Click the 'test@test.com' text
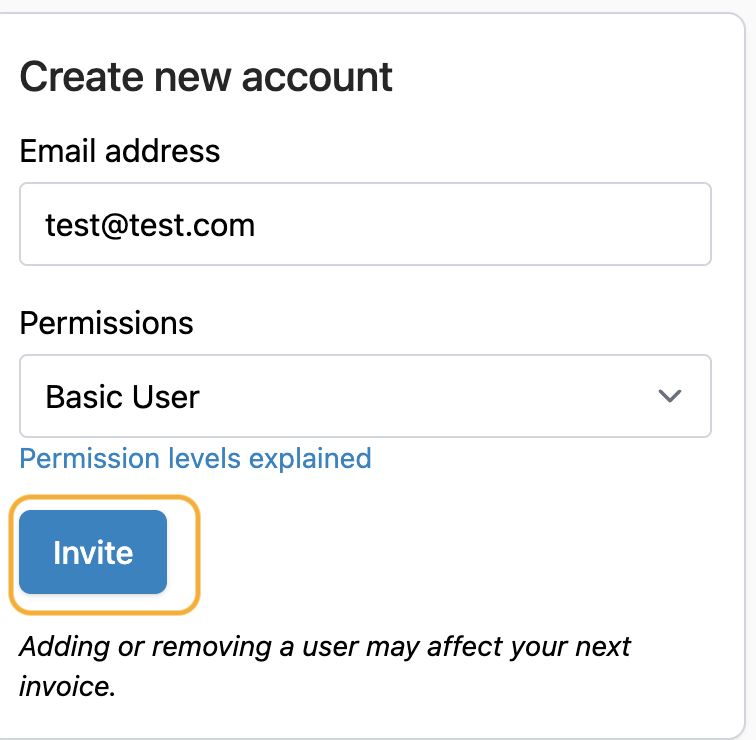 pyautogui.click(x=150, y=225)
